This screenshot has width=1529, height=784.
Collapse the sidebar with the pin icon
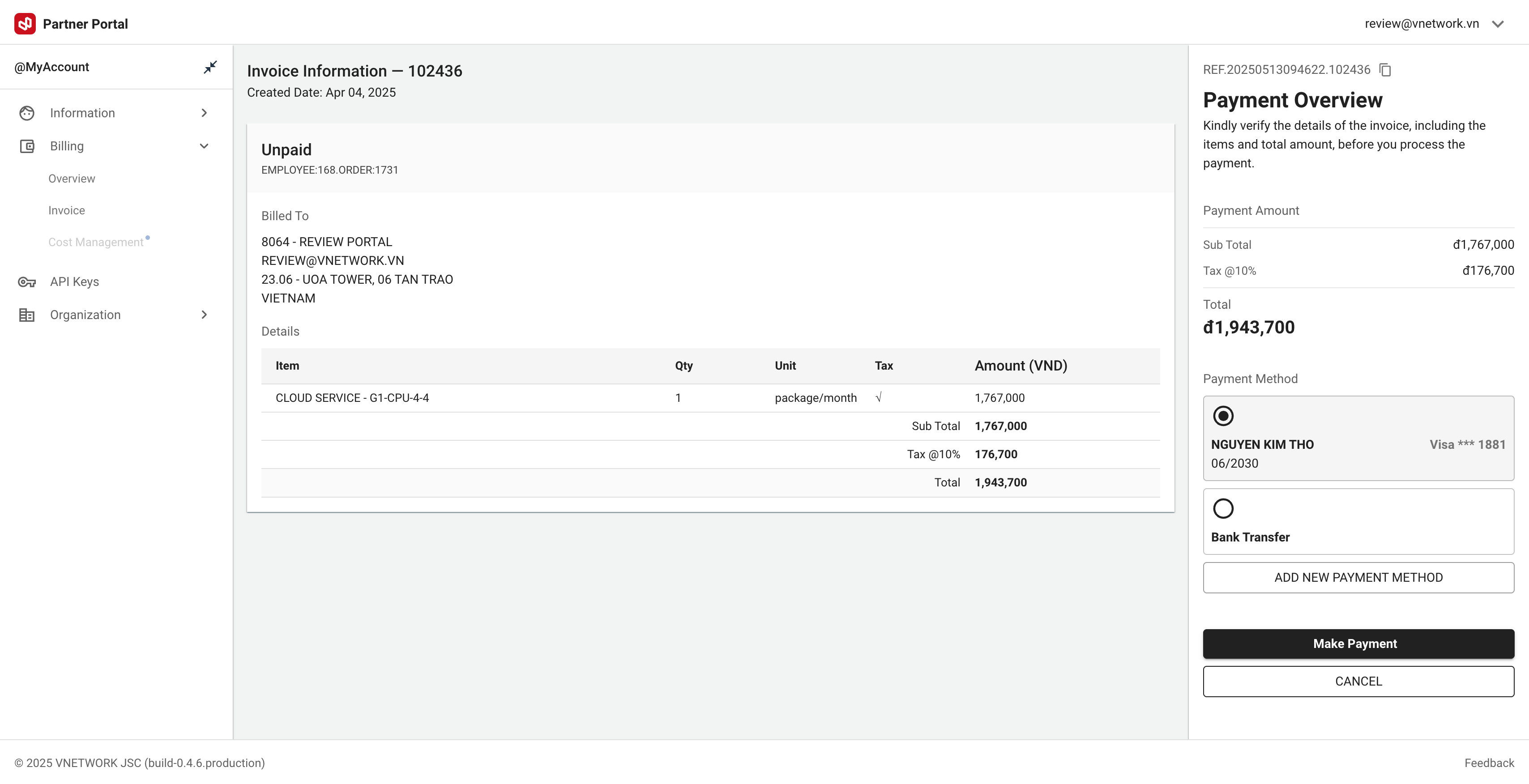210,67
